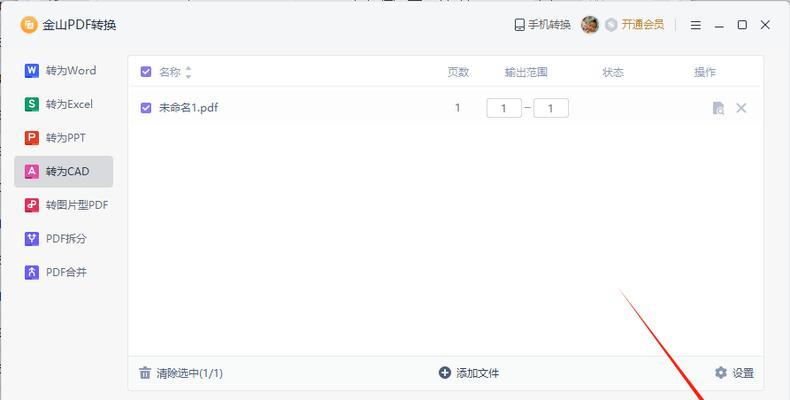Click the end page input field of output range
The width and height of the screenshot is (790, 400).
click(x=551, y=108)
